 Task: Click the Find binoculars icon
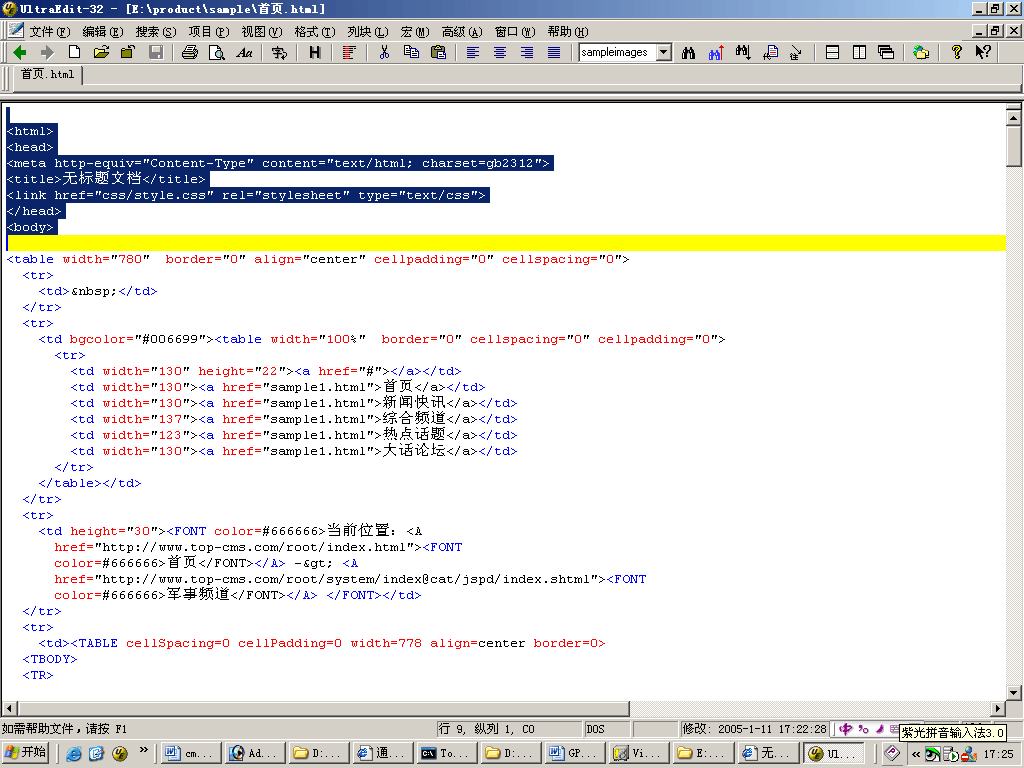688,53
